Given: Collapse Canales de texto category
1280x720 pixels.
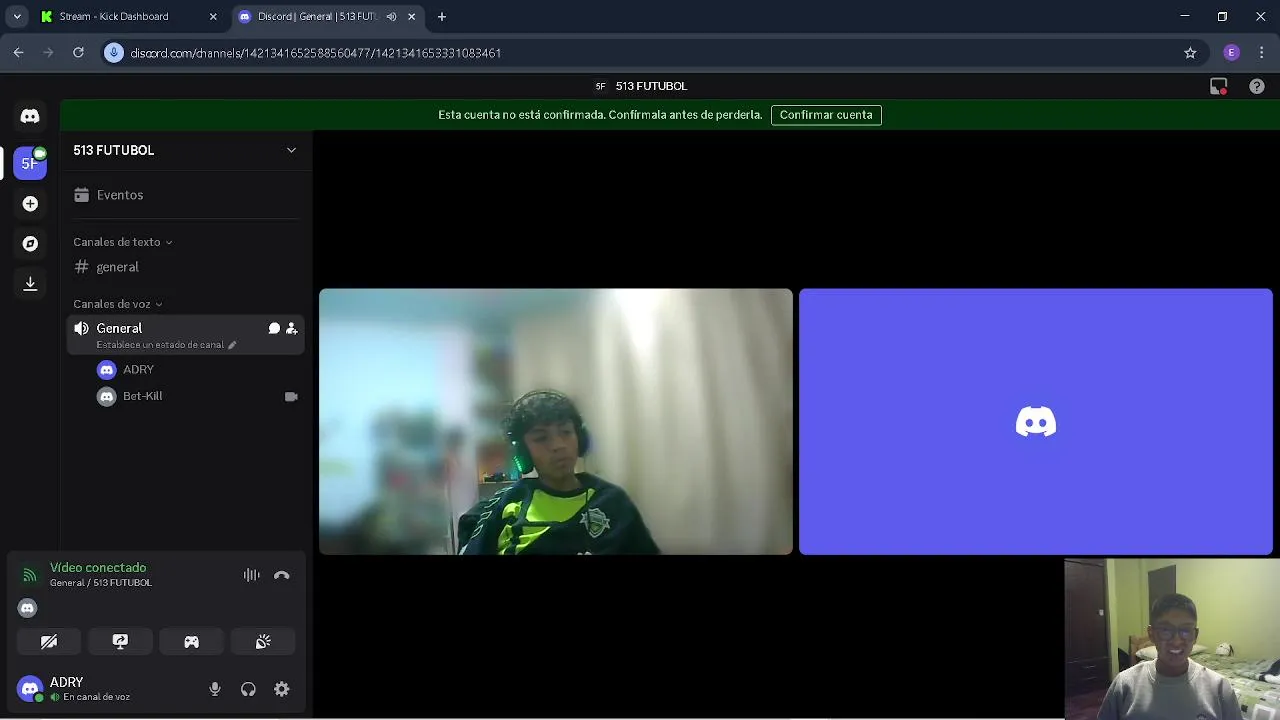Looking at the screenshot, I should point(123,242).
